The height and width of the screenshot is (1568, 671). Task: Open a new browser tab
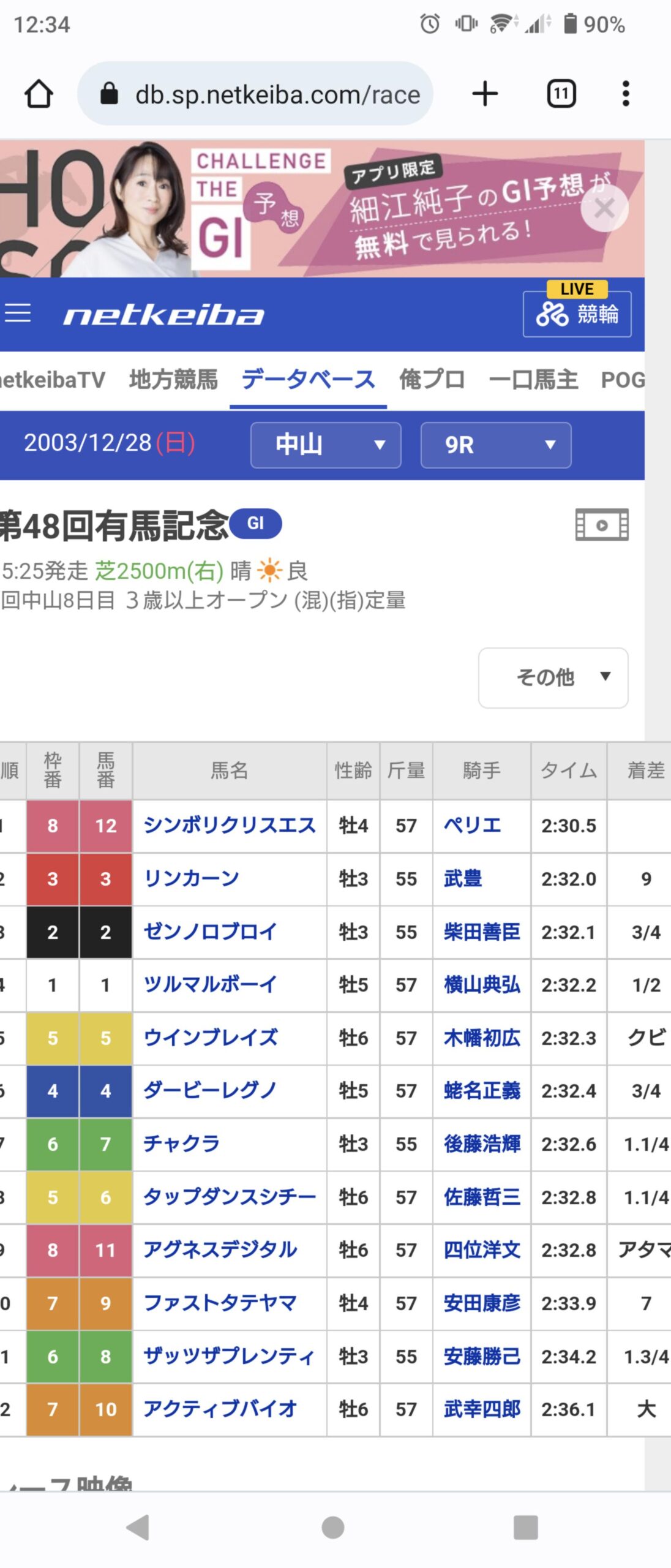[485, 94]
